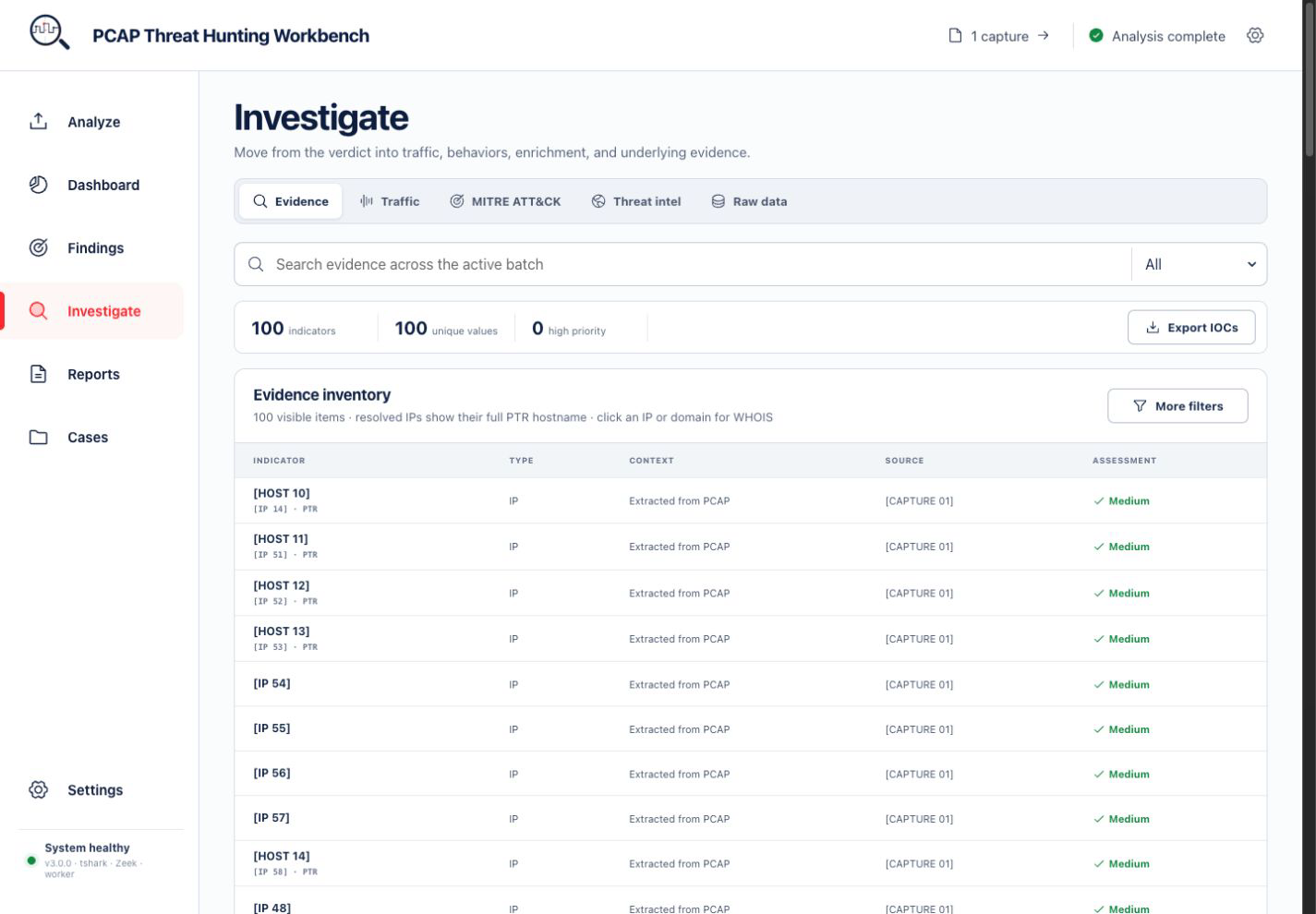Click the CONTEXT column header
The image size is (1316, 914).
tap(651, 460)
